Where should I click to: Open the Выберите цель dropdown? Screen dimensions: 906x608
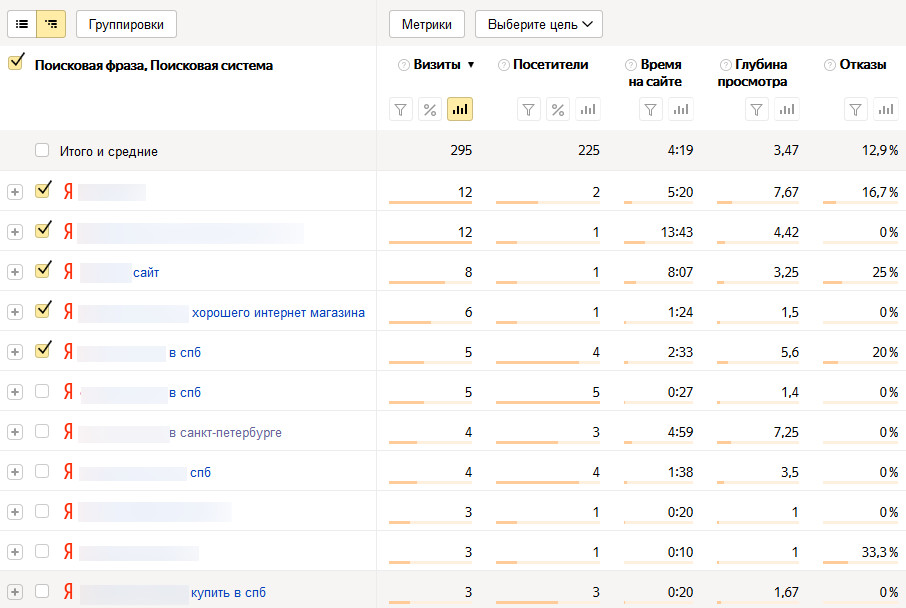pos(538,23)
